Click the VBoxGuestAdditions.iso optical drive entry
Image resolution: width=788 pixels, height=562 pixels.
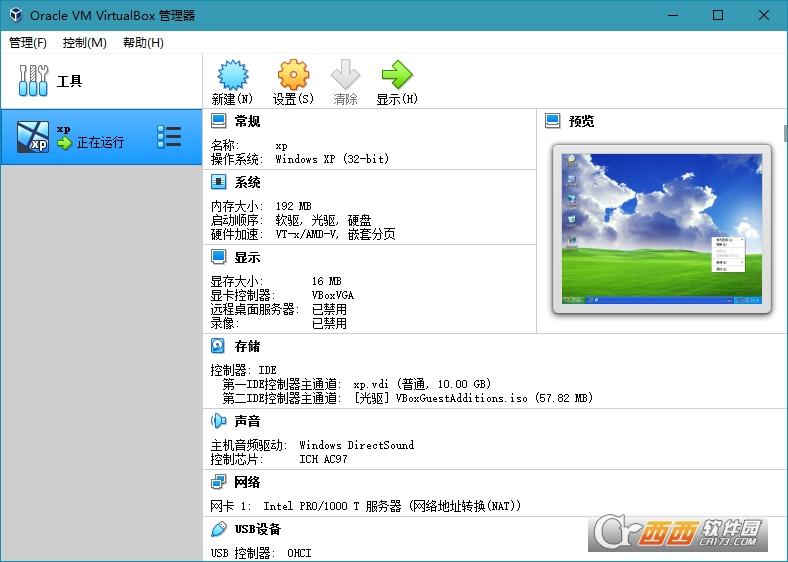473,399
